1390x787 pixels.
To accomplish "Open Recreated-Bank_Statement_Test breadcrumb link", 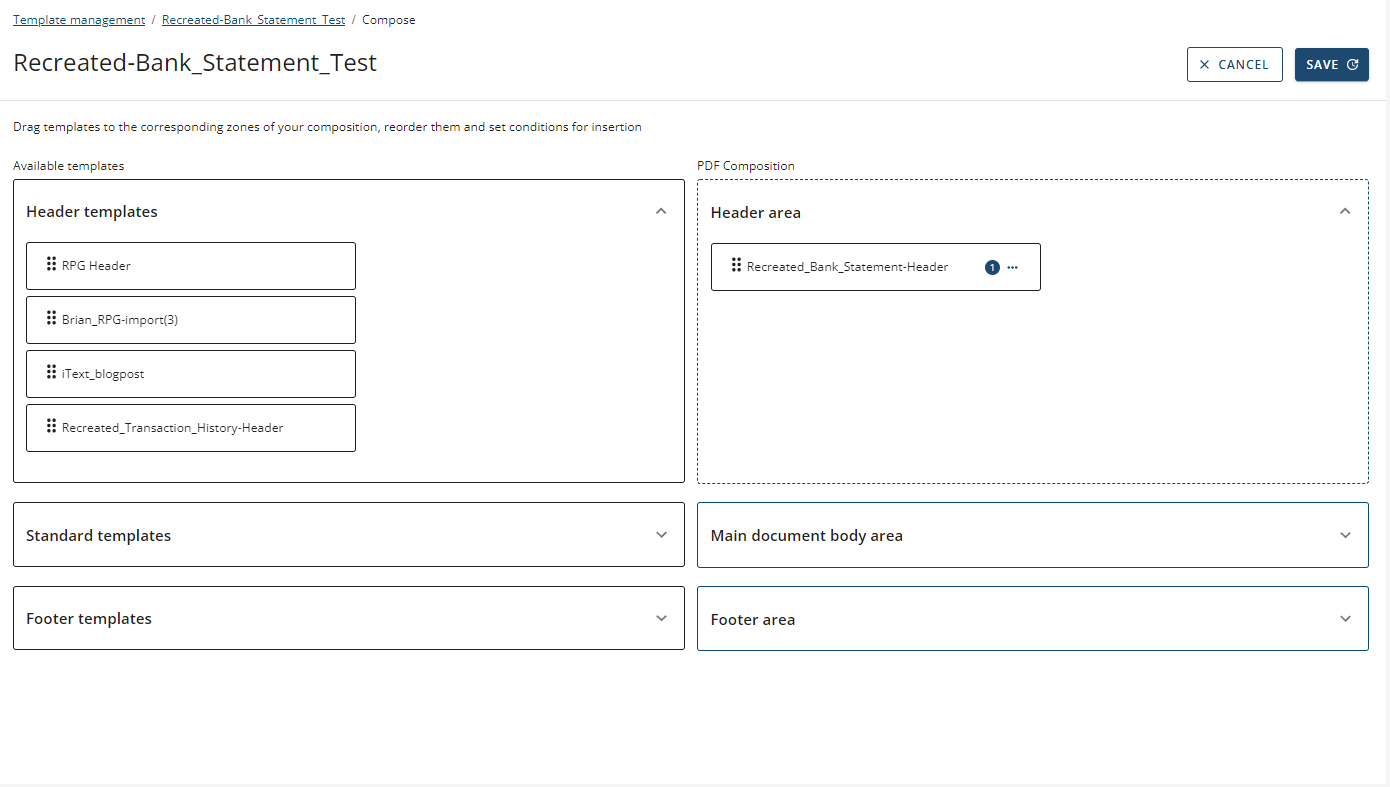I will (x=253, y=20).
